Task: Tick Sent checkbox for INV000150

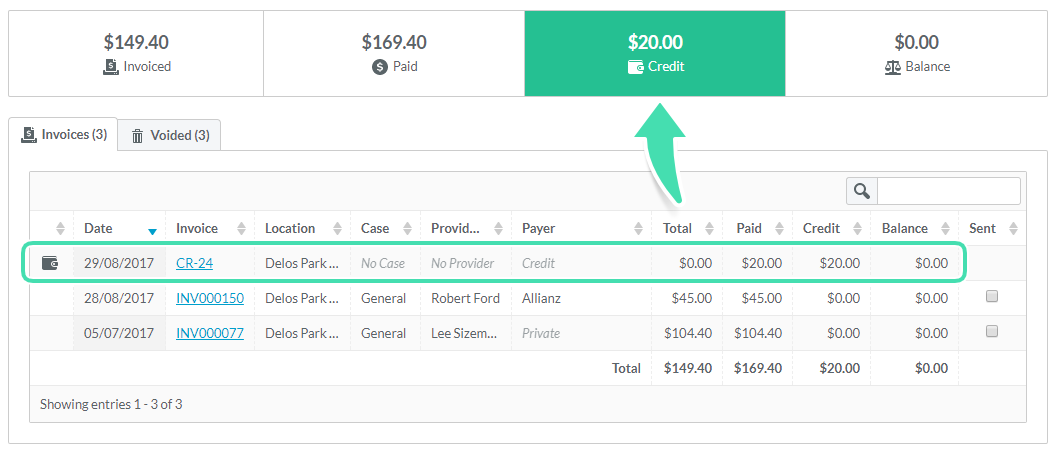Action: coord(992,296)
